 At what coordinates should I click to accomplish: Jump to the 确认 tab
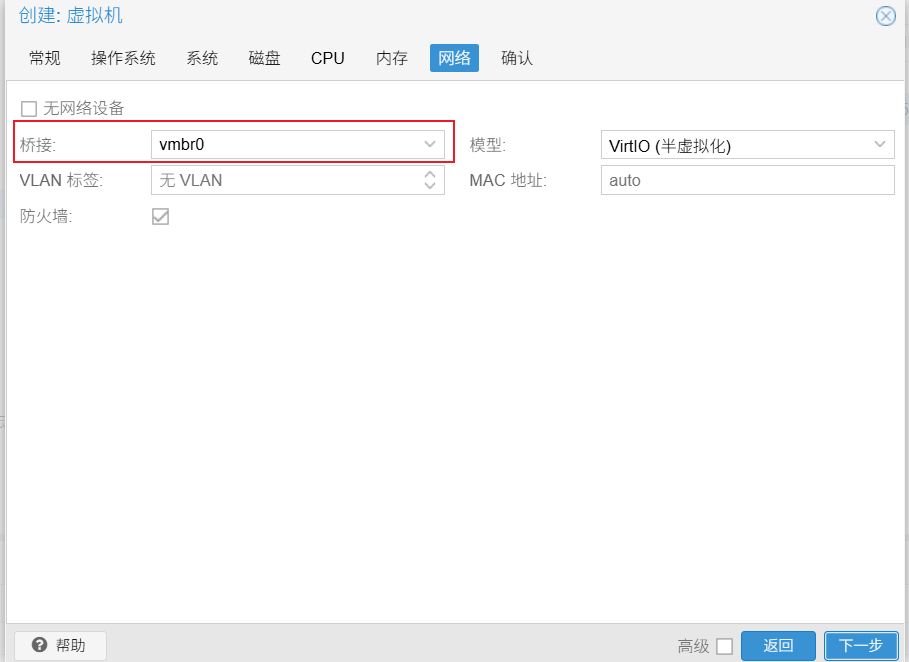coord(517,58)
